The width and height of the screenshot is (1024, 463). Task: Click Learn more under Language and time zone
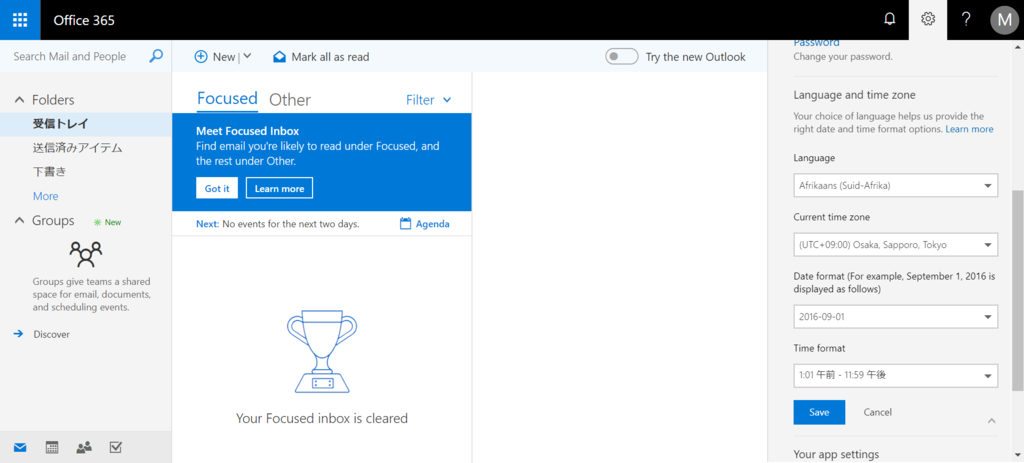[x=970, y=129]
